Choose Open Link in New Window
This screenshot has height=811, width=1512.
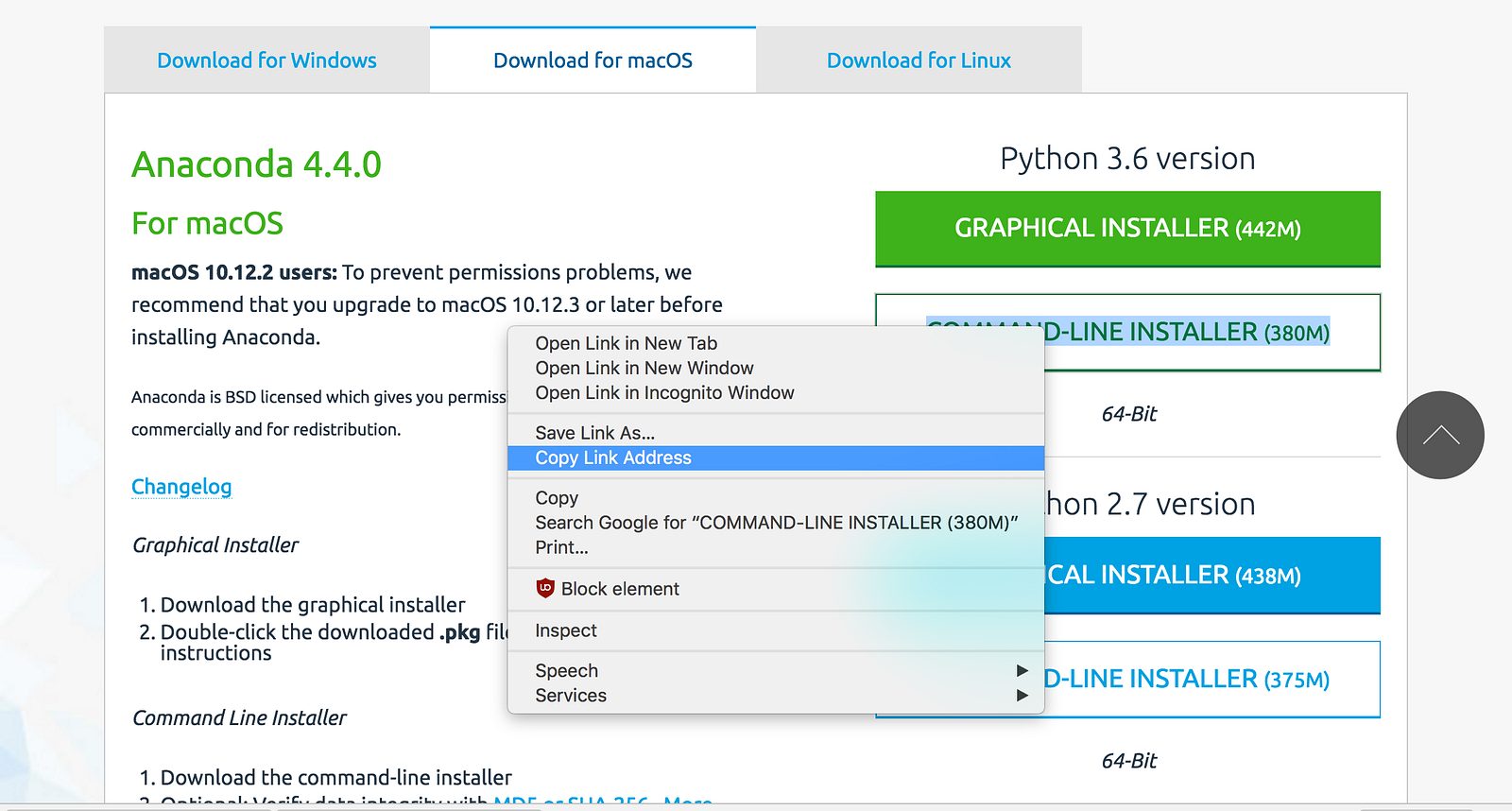pos(644,368)
